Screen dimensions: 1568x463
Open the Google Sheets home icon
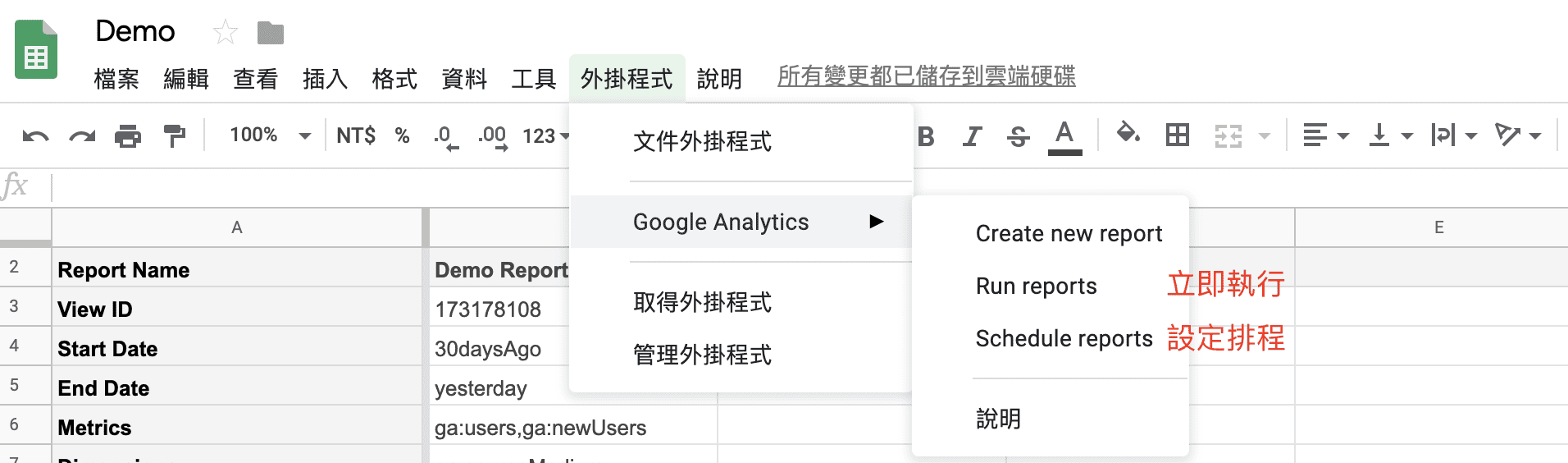click(x=36, y=50)
